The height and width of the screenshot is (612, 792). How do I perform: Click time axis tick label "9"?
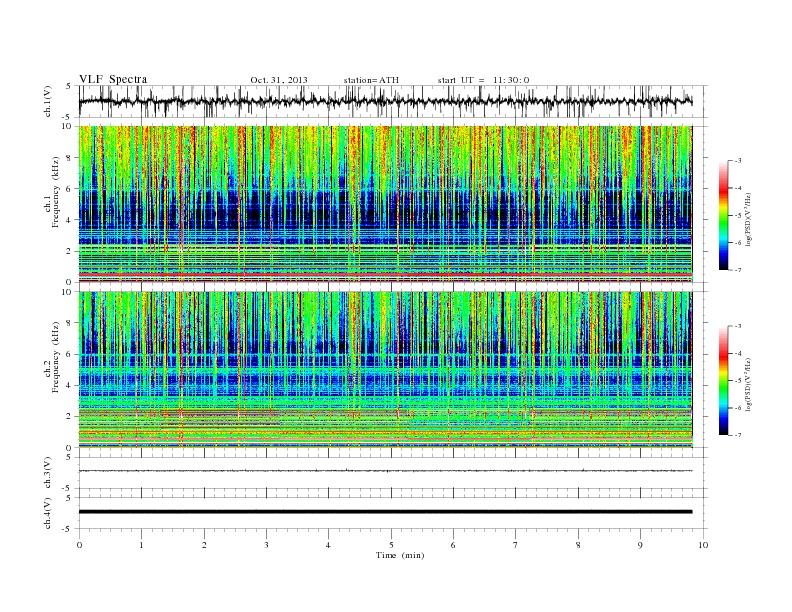(x=640, y=545)
